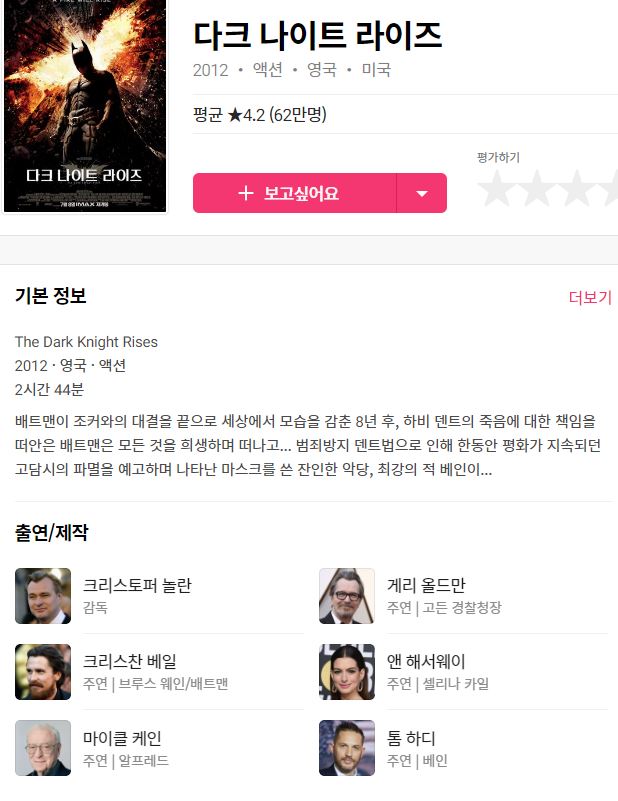
Task: Rate with the third gray star
Action: (577, 188)
